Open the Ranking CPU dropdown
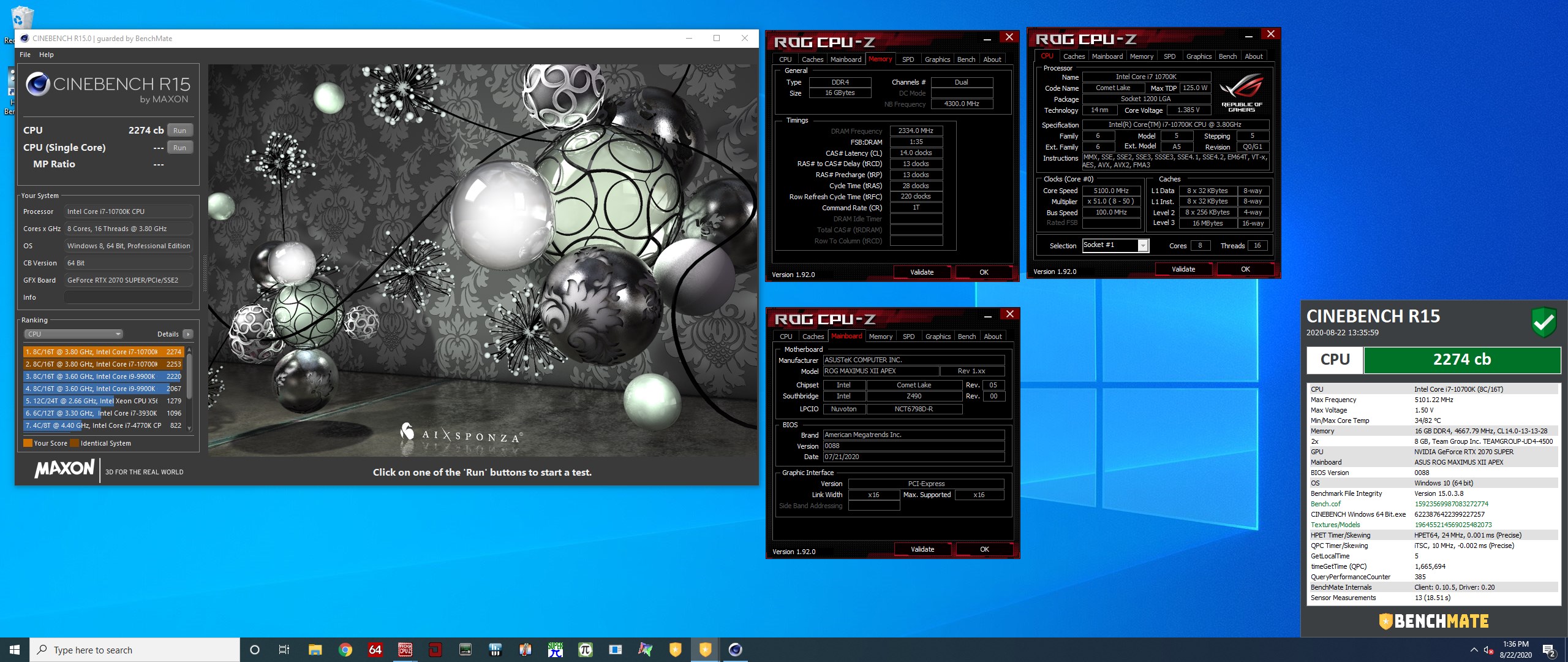1568x662 pixels. [73, 334]
